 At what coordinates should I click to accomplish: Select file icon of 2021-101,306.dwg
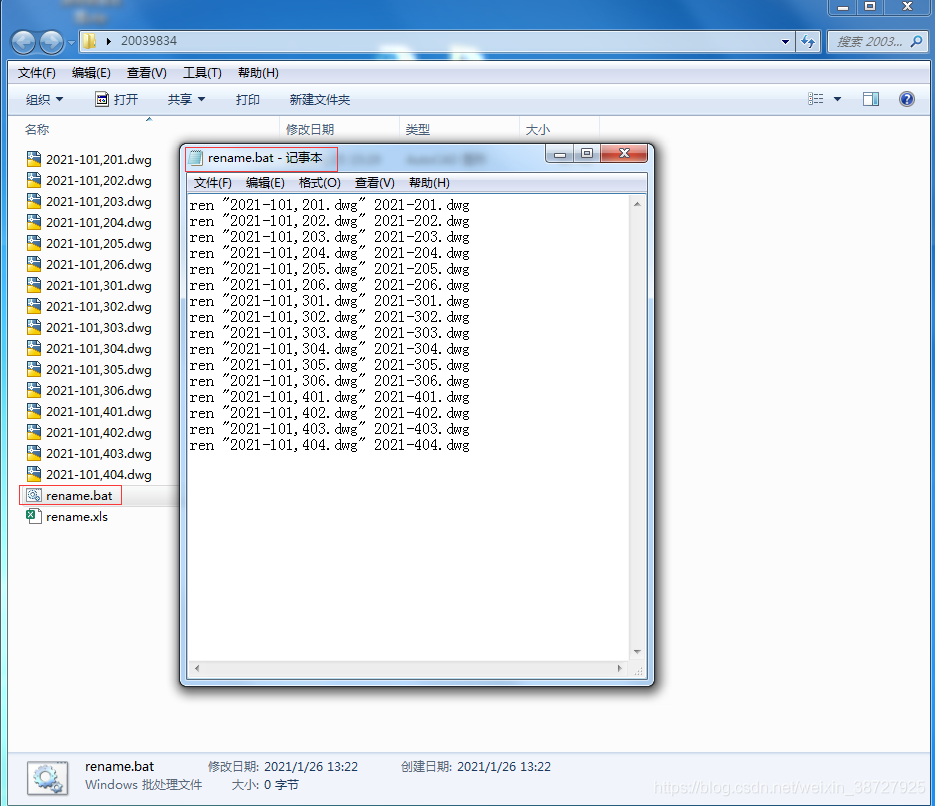click(34, 390)
